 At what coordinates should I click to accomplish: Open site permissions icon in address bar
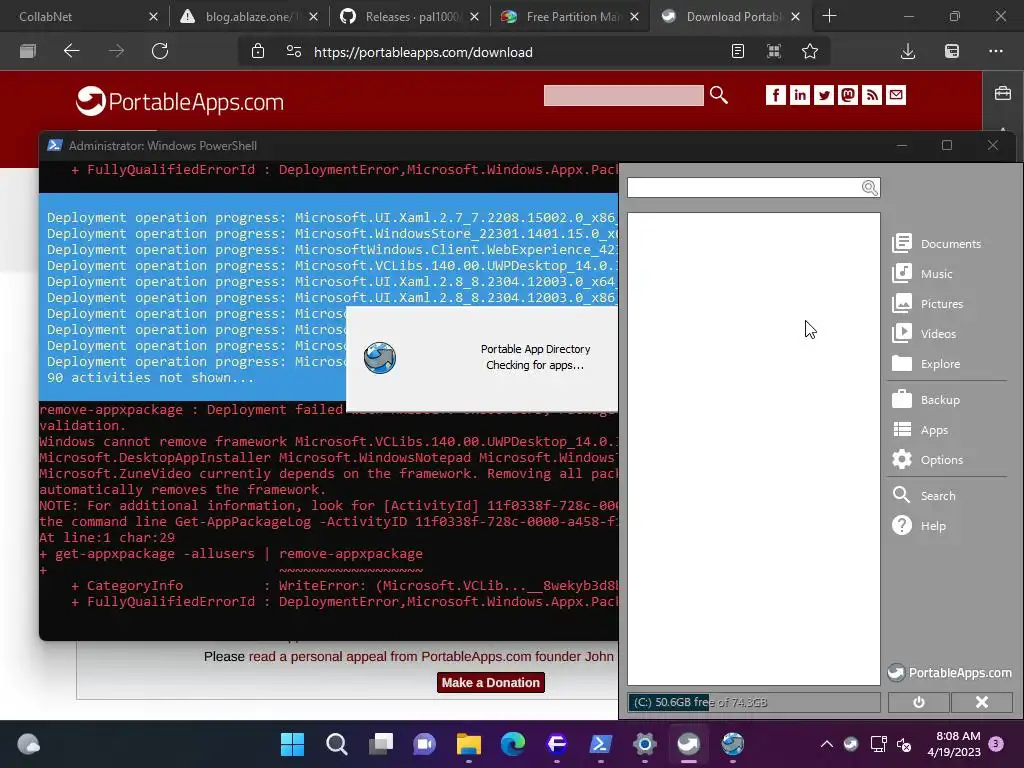294,52
